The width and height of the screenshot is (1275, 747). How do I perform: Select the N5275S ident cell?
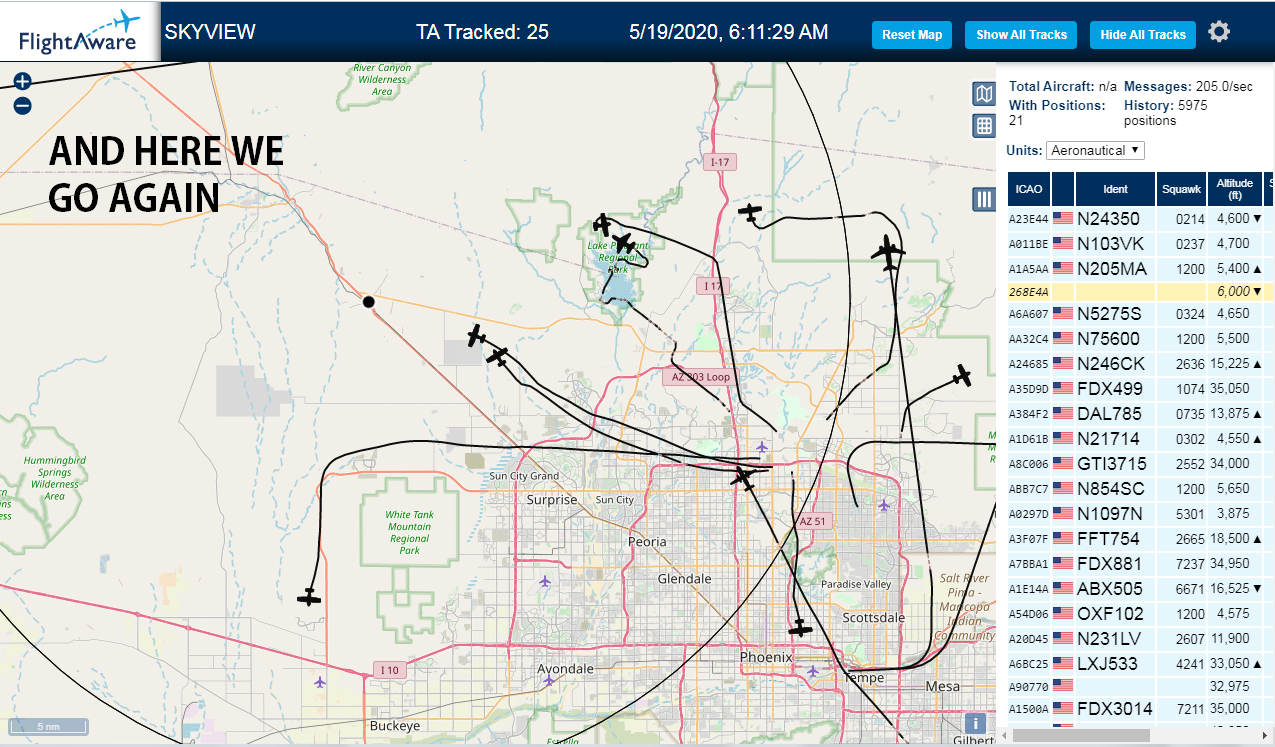(x=1115, y=313)
